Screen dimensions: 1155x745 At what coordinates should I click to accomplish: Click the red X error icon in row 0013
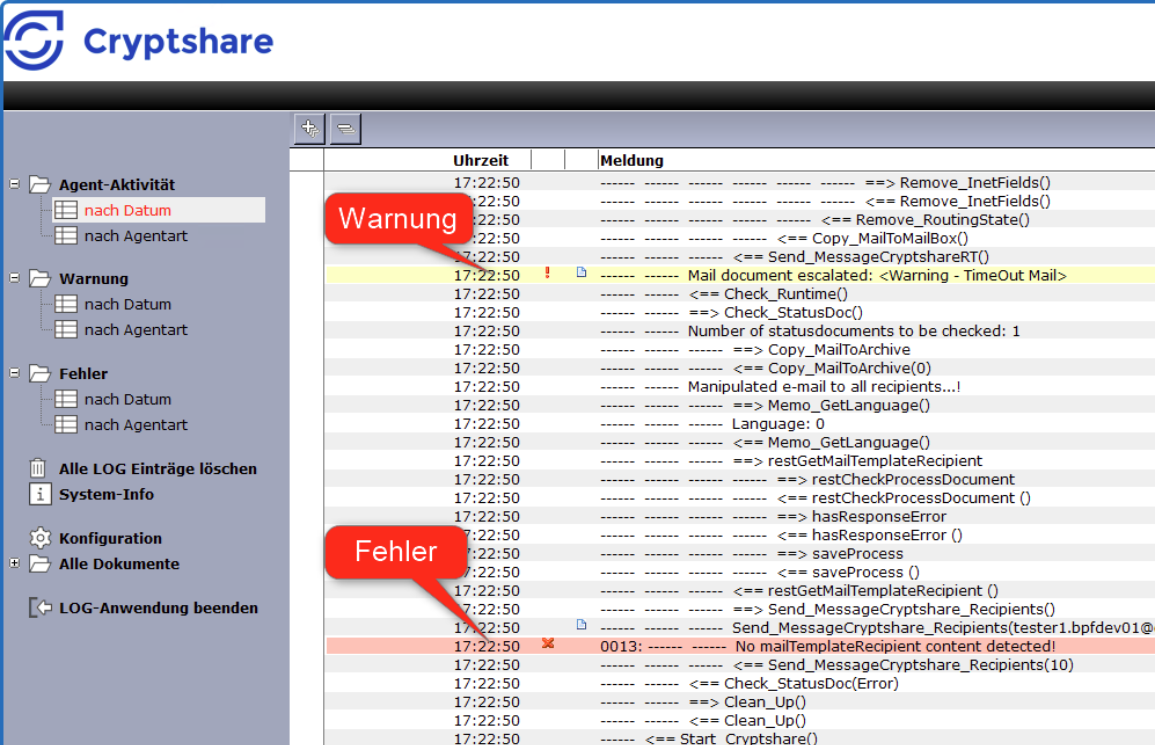(548, 643)
